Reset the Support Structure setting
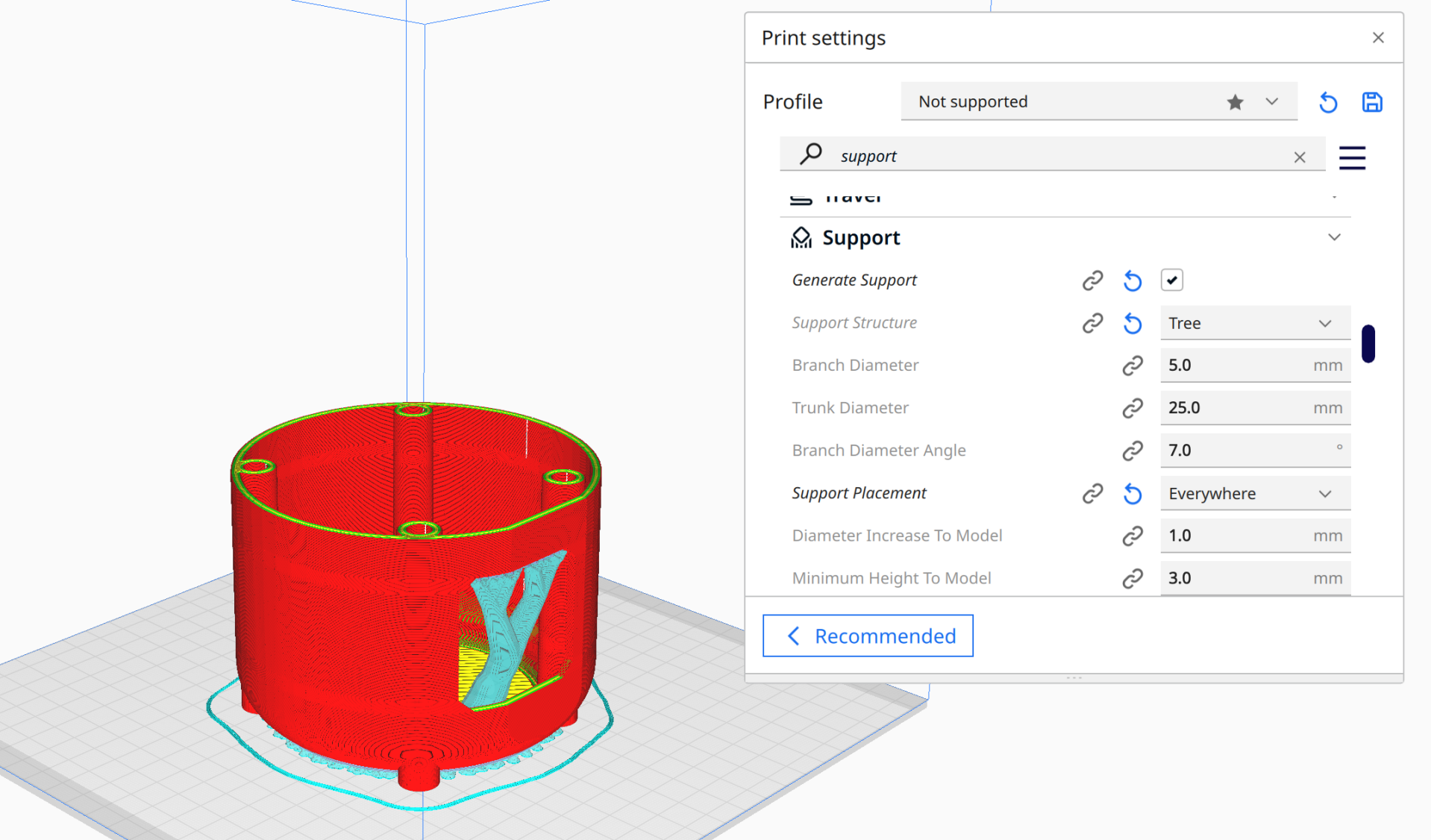Image resolution: width=1431 pixels, height=840 pixels. (1132, 323)
